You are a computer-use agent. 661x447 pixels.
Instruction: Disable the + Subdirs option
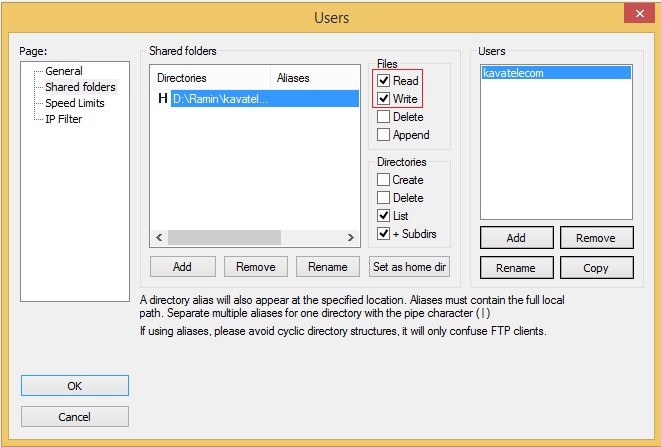pos(384,234)
